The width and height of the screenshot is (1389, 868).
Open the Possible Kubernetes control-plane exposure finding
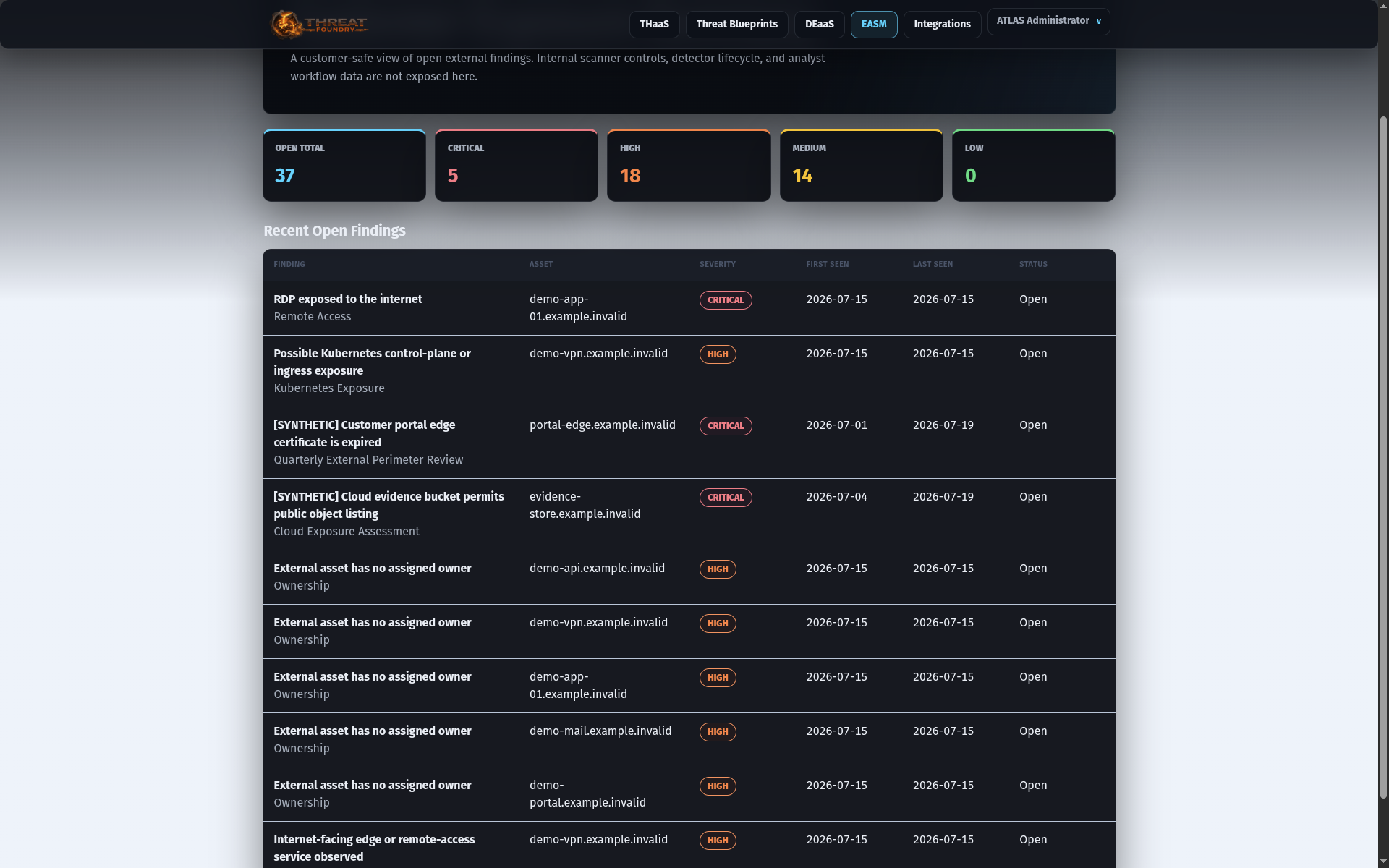[372, 362]
